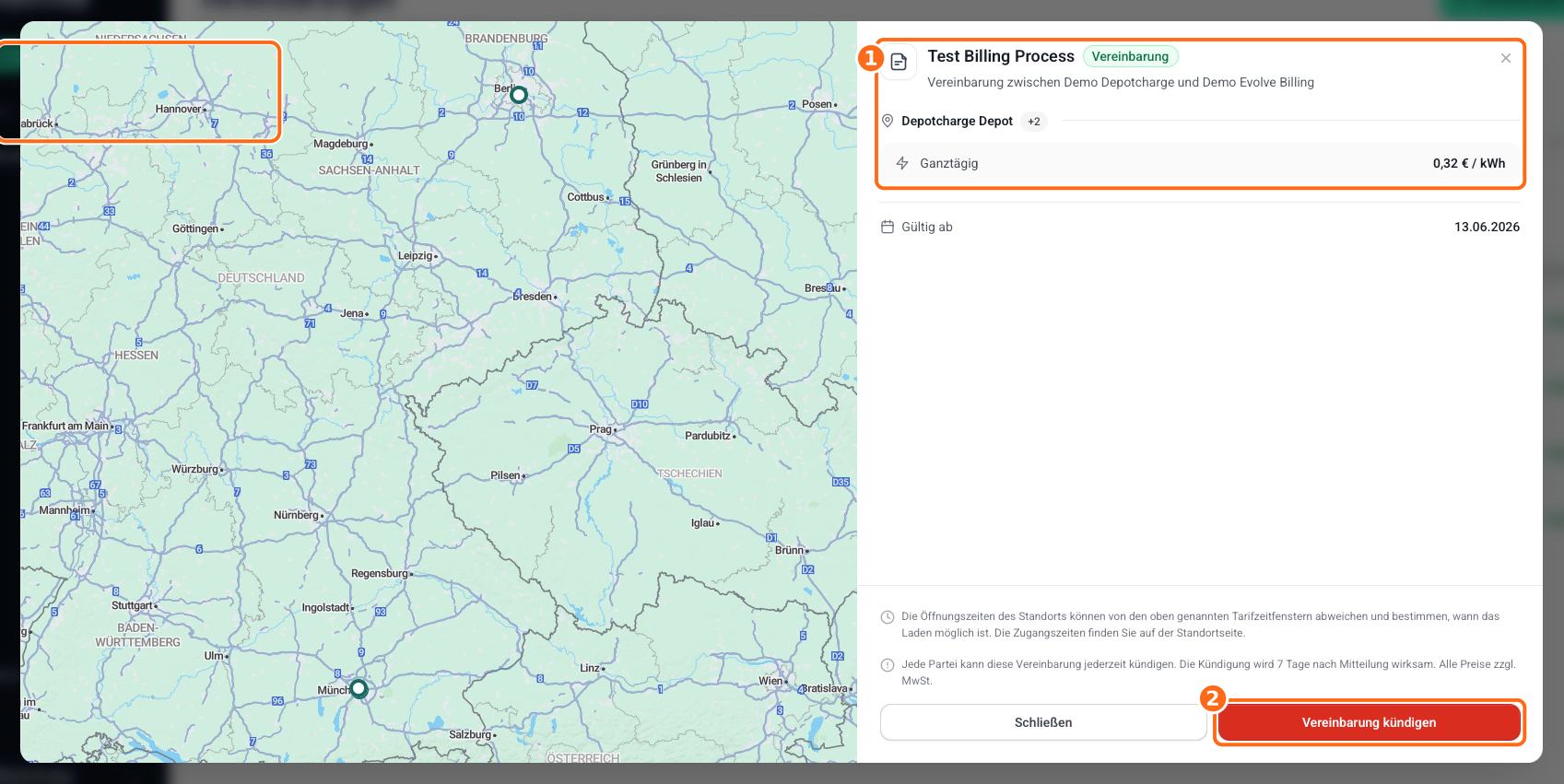This screenshot has width=1564, height=784.
Task: Select the depot marker at München on the map
Action: pyautogui.click(x=359, y=688)
